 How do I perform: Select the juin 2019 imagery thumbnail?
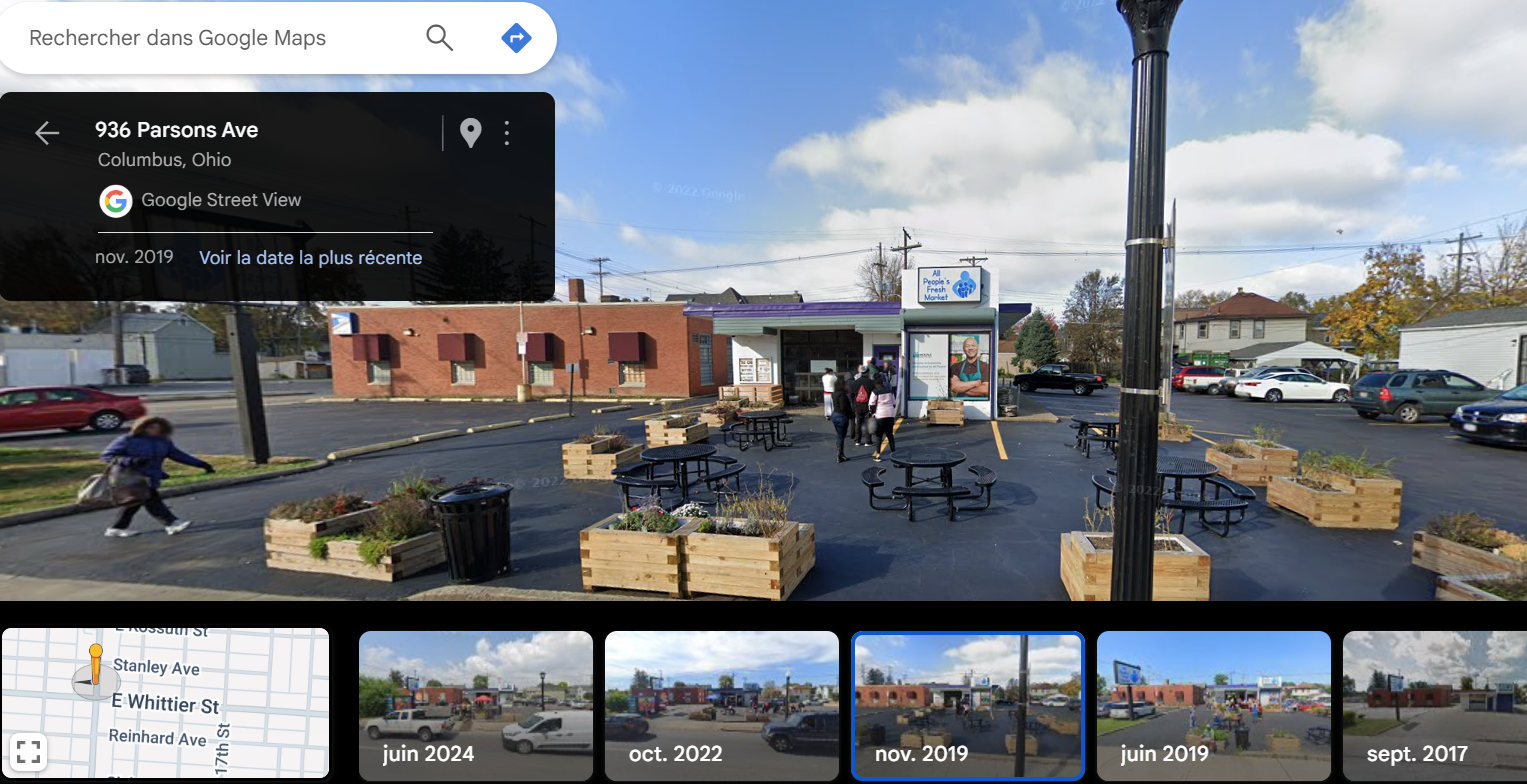coord(1214,706)
